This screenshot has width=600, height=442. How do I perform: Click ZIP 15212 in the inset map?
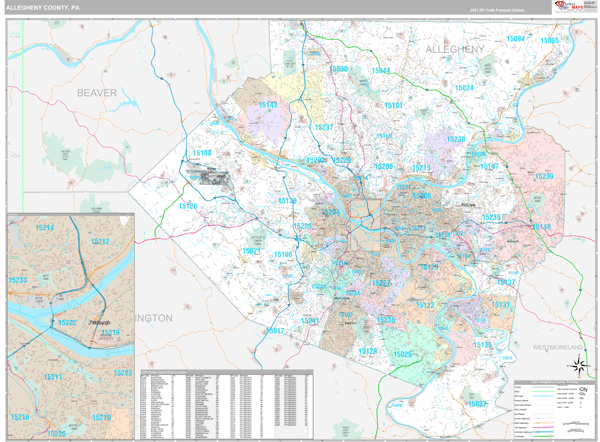100,241
